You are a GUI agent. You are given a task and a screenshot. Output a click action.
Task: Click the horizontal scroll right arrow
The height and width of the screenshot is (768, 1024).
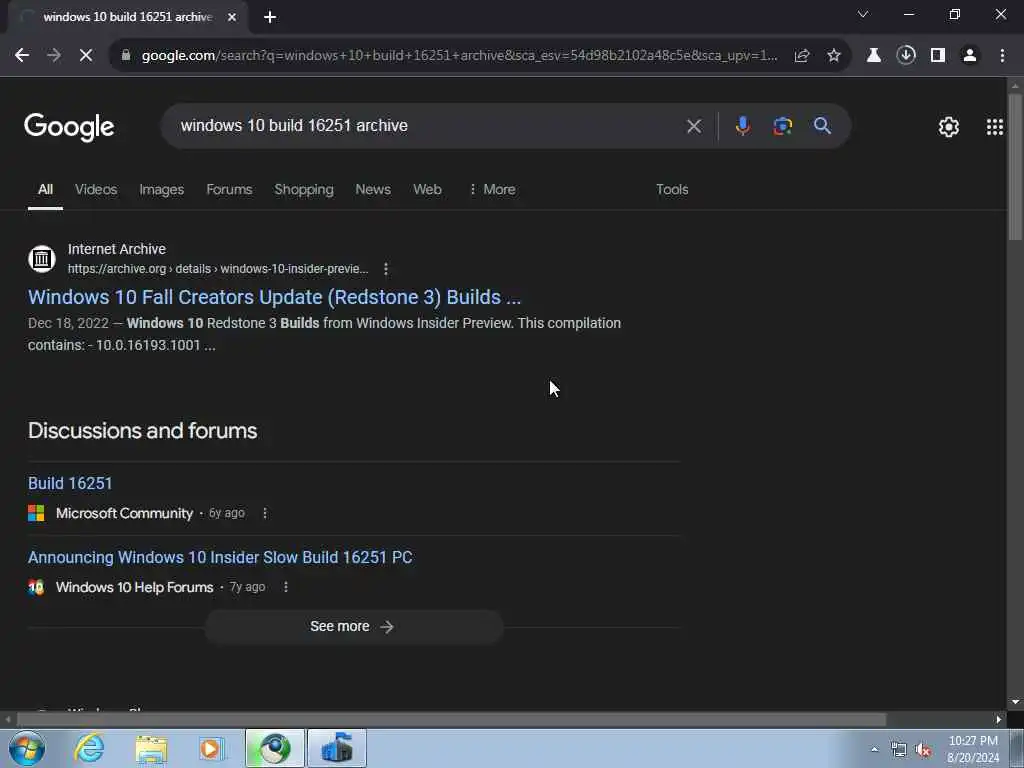pos(999,720)
